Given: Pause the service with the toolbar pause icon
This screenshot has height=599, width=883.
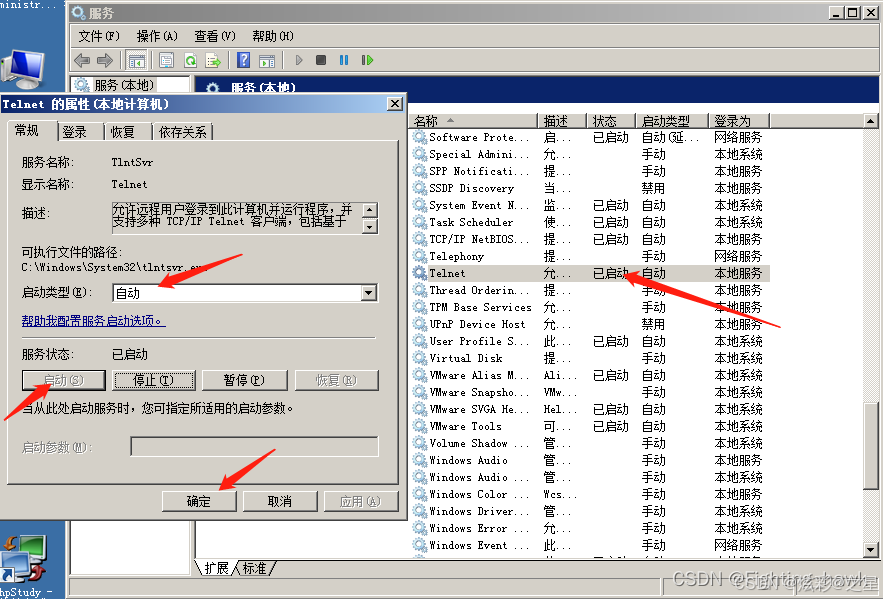Looking at the screenshot, I should 344,60.
